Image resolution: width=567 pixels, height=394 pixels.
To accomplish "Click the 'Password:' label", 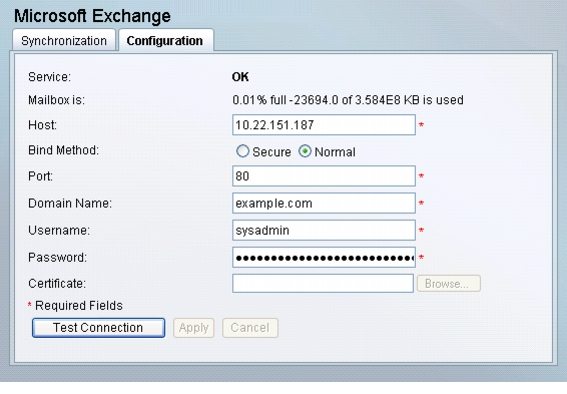I will (57, 258).
